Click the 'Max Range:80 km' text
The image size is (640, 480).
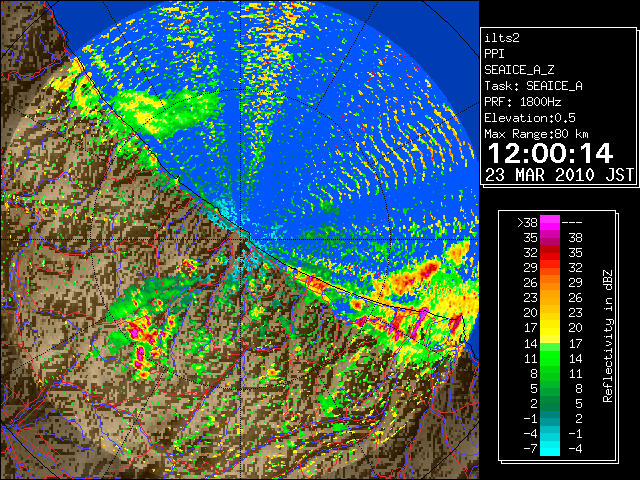coord(536,134)
